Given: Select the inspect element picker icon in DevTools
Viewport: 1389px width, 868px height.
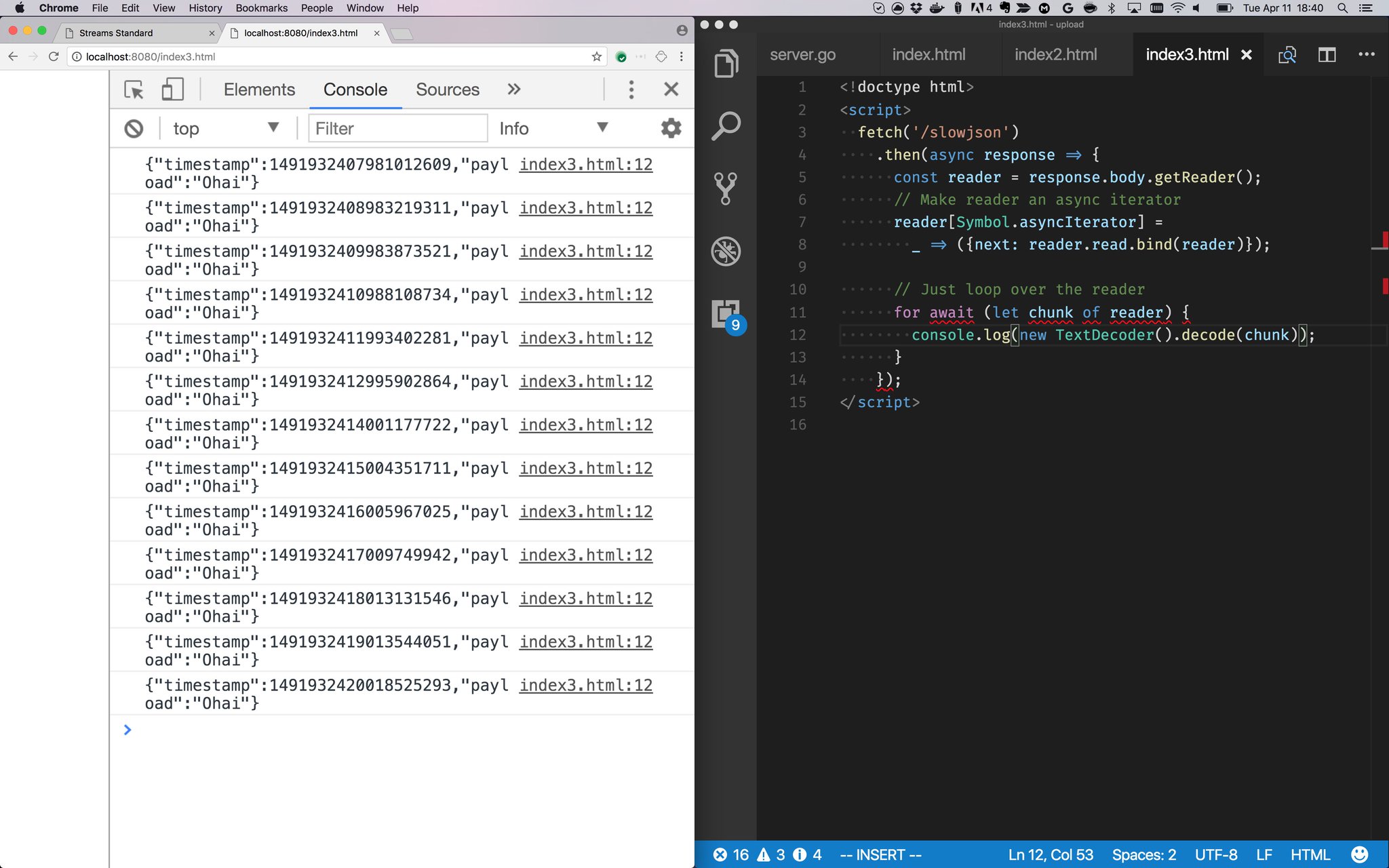Looking at the screenshot, I should 134,90.
